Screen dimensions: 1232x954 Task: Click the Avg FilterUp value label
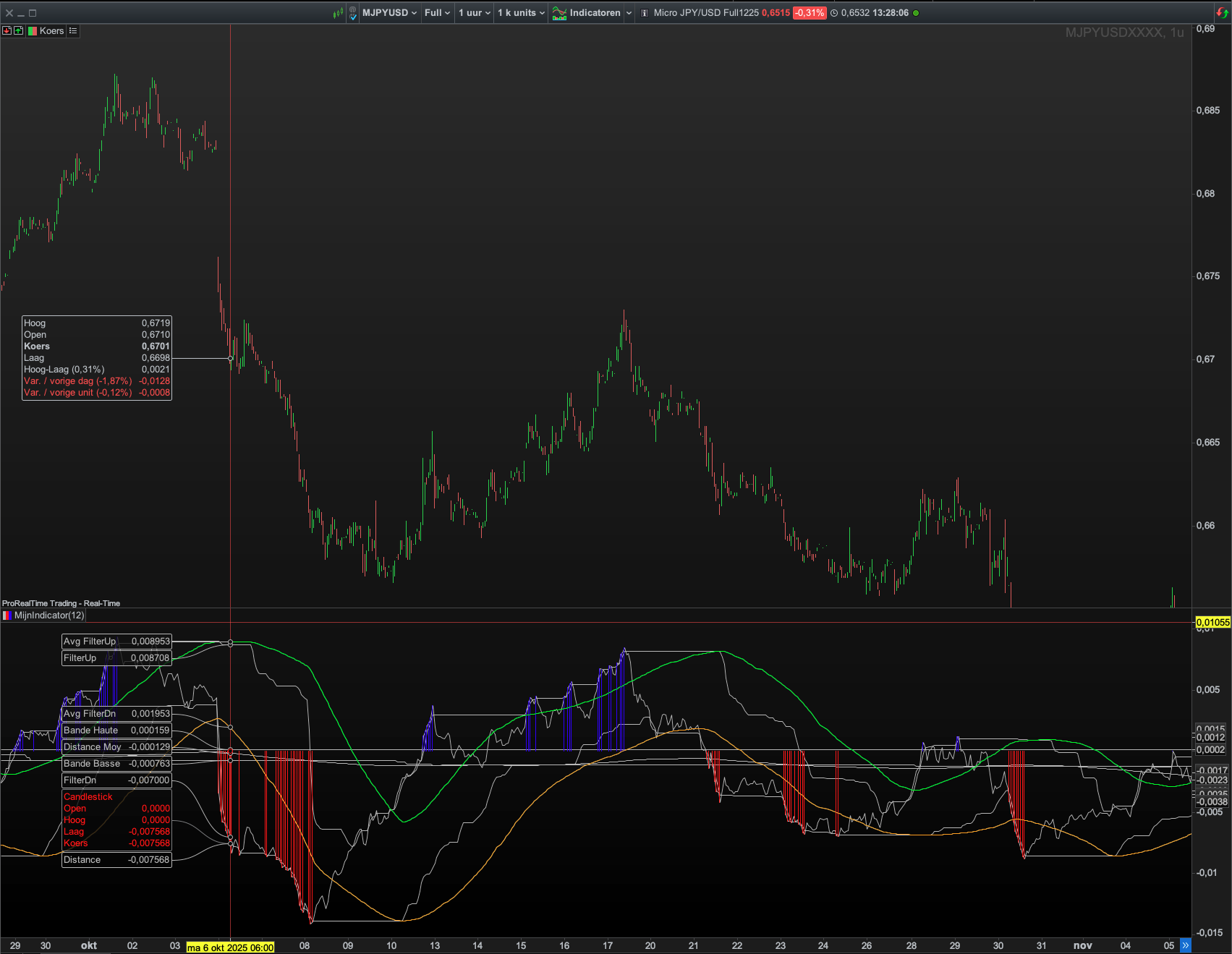116,642
